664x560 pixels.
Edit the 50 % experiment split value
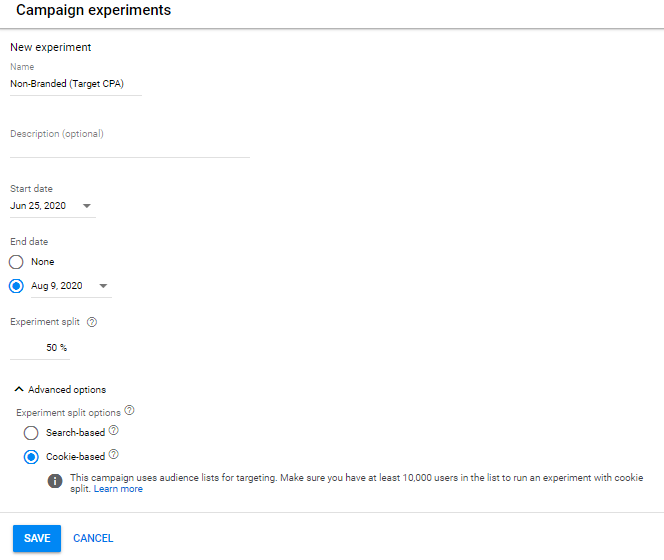click(x=40, y=348)
